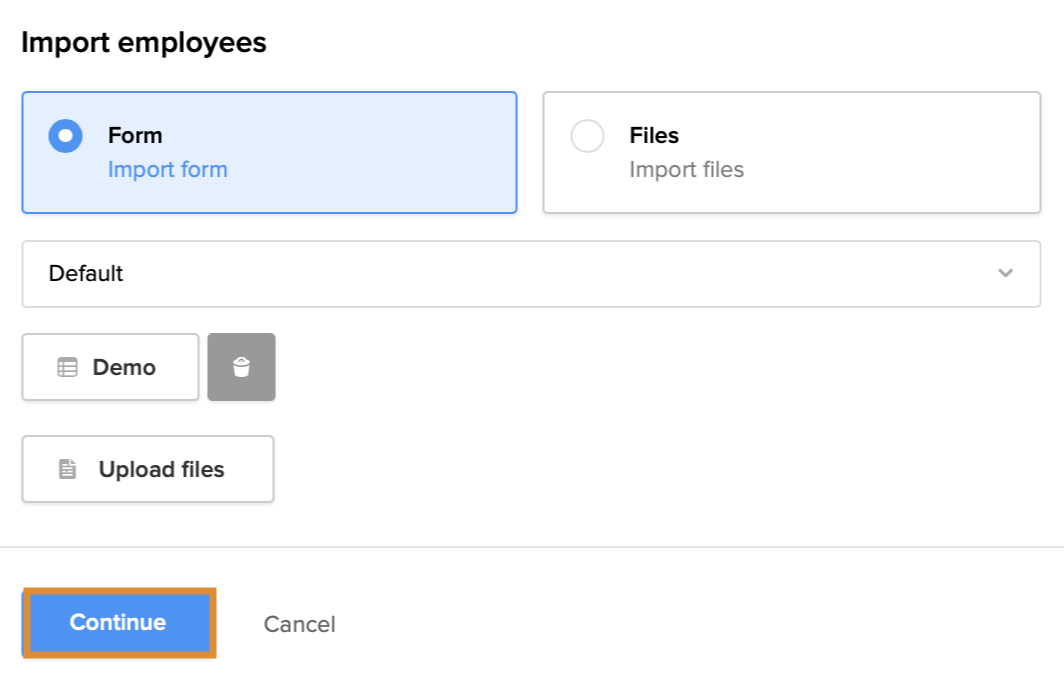Click the 'Import employees' heading
This screenshot has height=682, width=1064.
pos(143,43)
